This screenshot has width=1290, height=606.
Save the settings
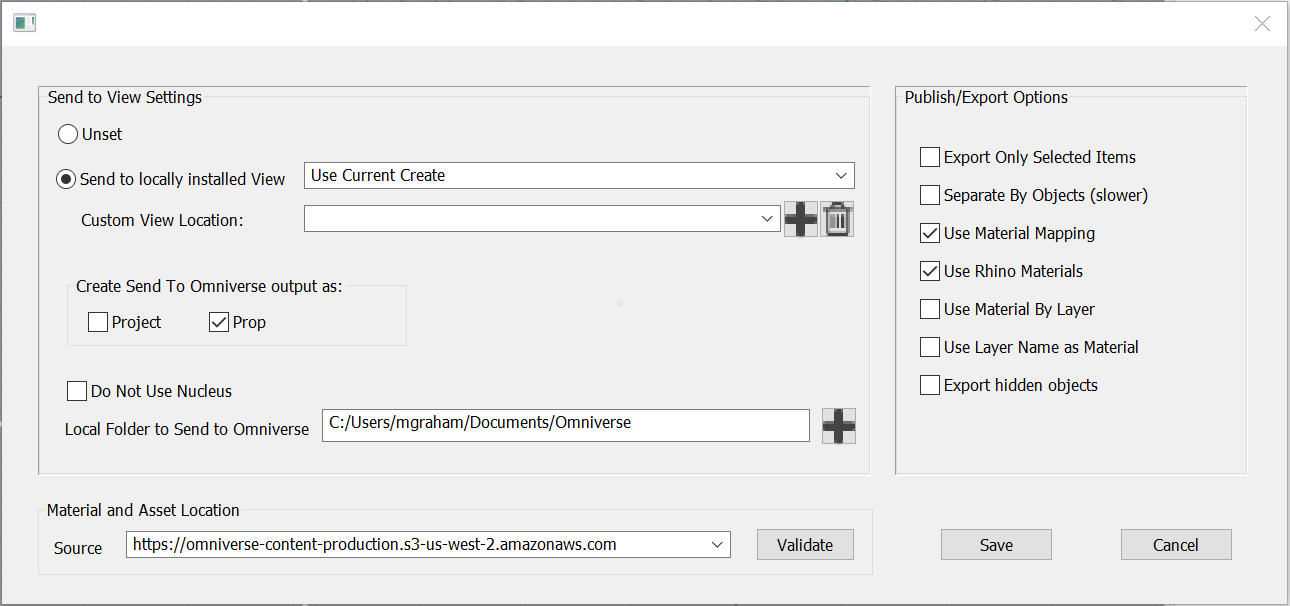coord(996,545)
